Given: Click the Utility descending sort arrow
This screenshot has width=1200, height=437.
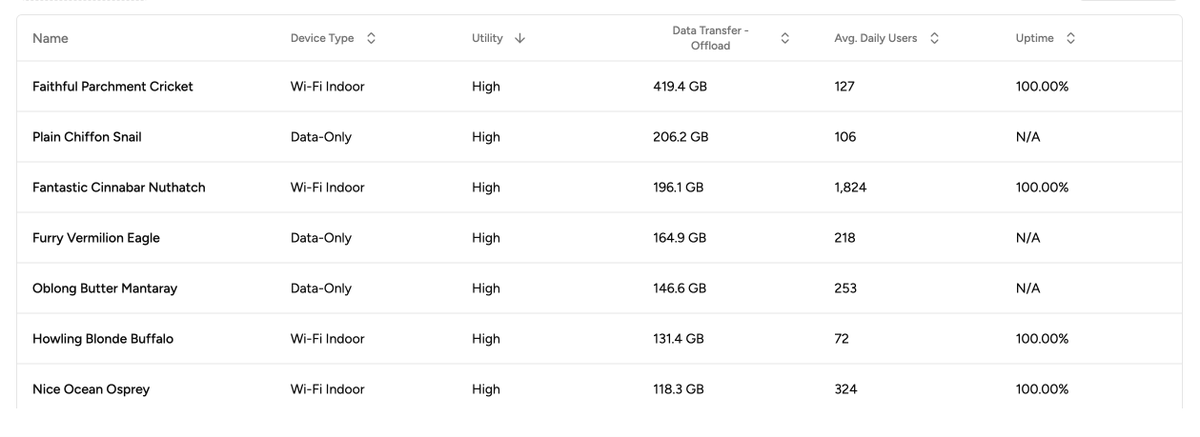Looking at the screenshot, I should pyautogui.click(x=519, y=38).
